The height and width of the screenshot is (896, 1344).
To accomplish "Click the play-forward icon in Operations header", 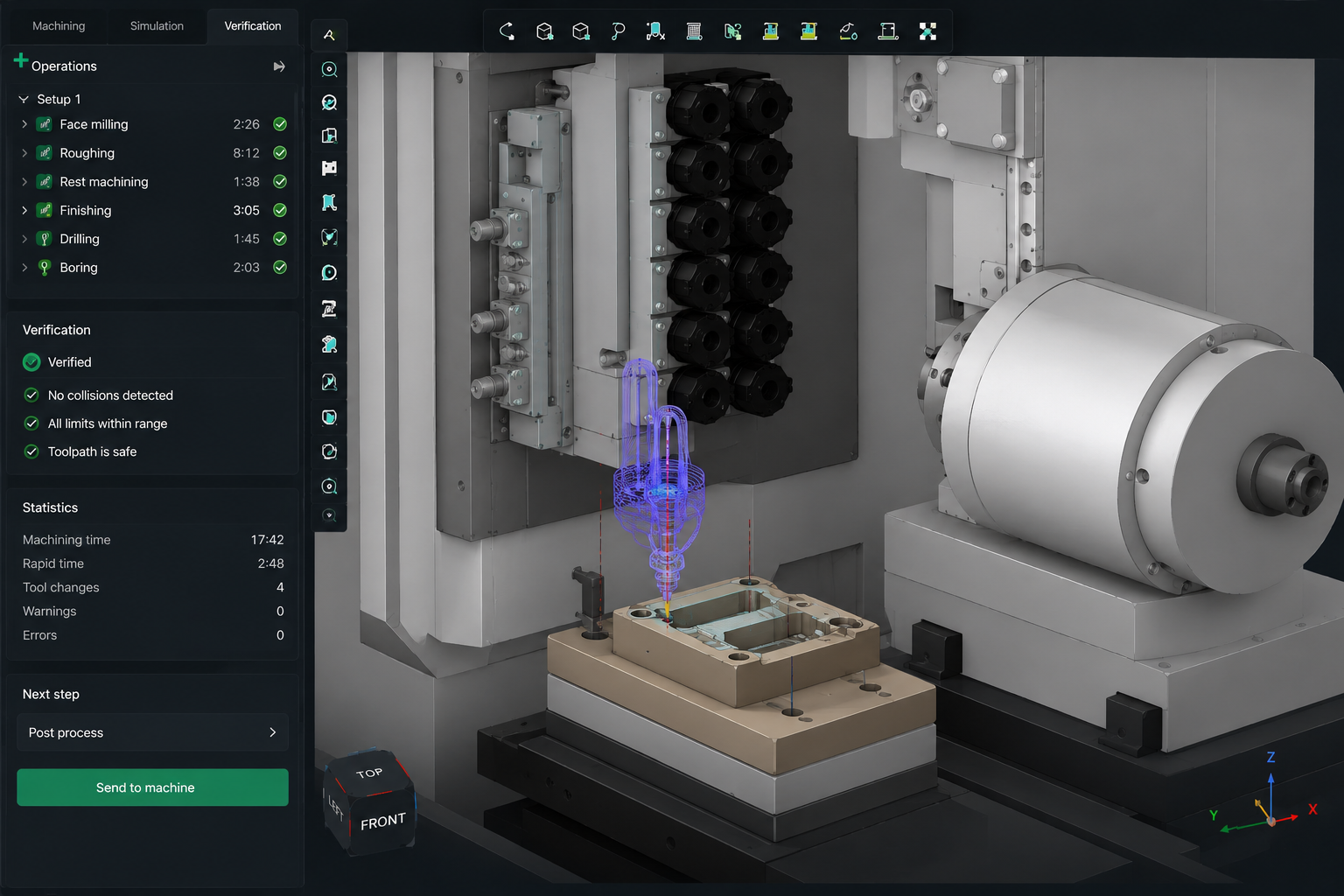I will click(x=279, y=66).
